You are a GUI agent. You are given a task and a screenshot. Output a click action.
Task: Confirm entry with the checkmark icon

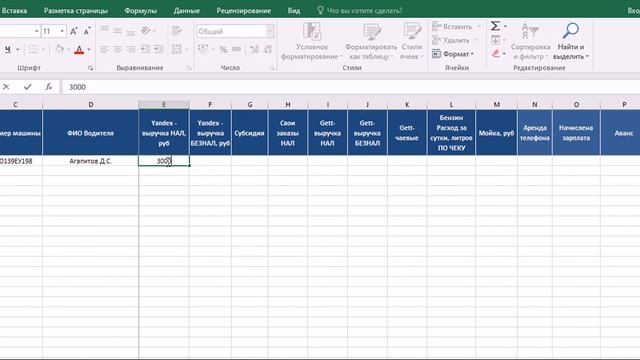tap(27, 87)
